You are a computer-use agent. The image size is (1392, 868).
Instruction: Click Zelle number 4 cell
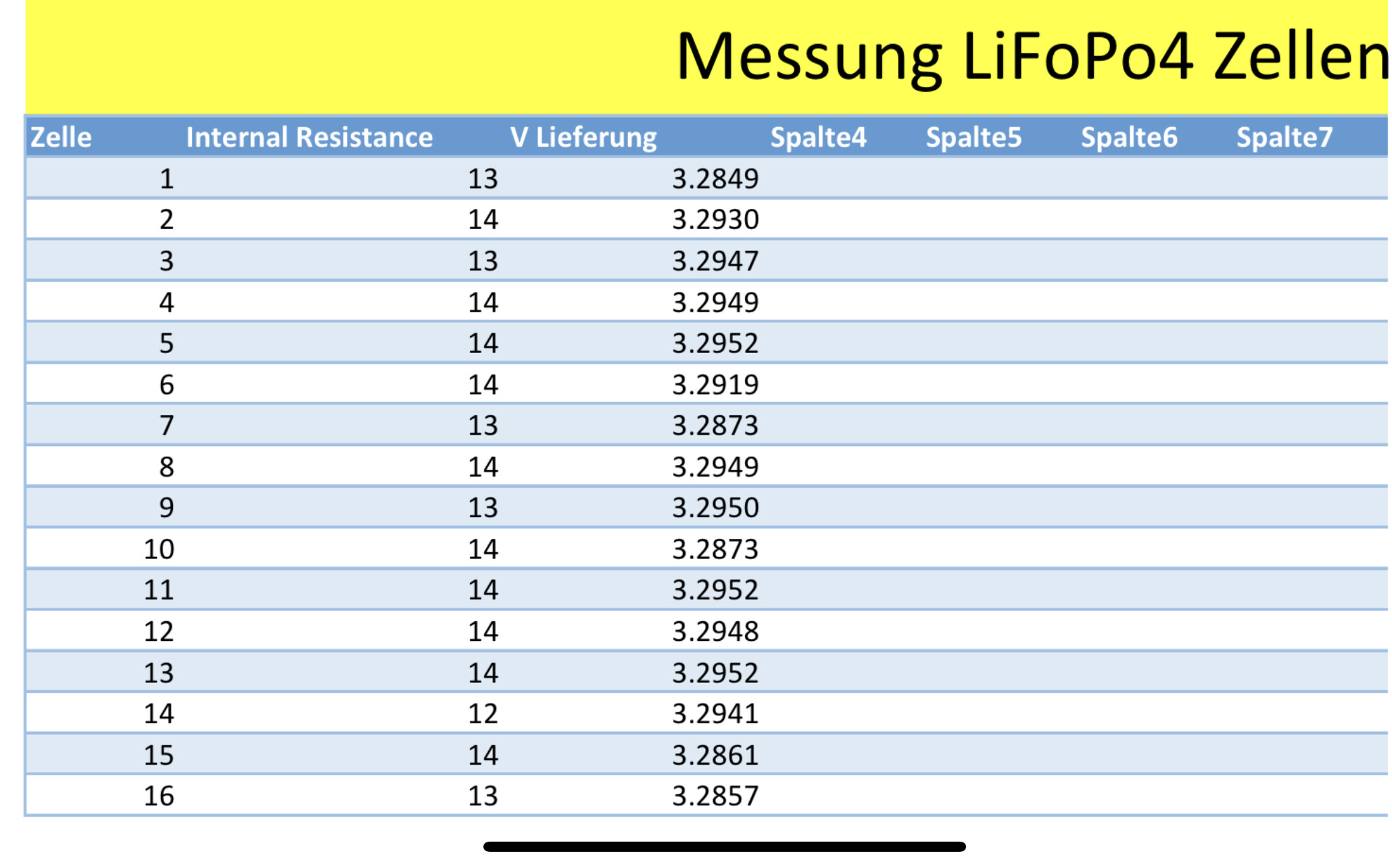click(167, 302)
